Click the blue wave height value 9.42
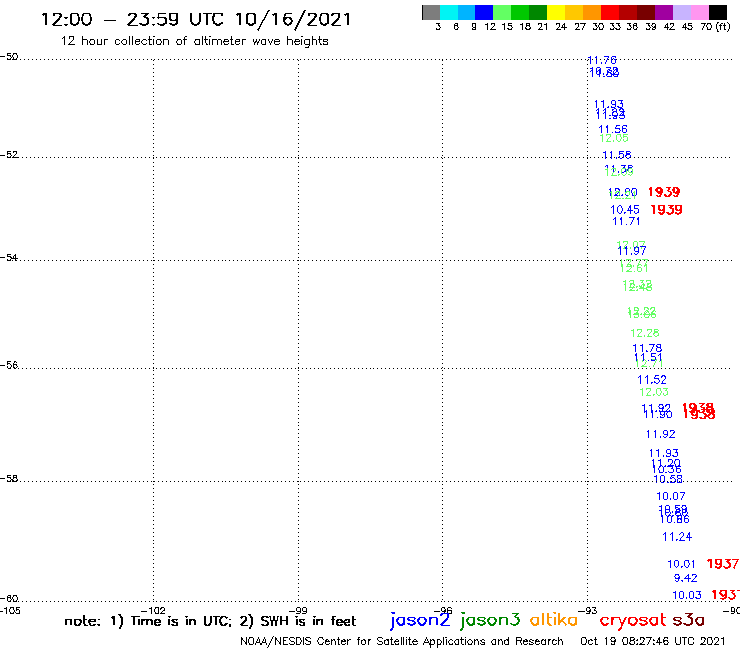Image resolution: width=740 pixels, height=650 pixels. (685, 578)
